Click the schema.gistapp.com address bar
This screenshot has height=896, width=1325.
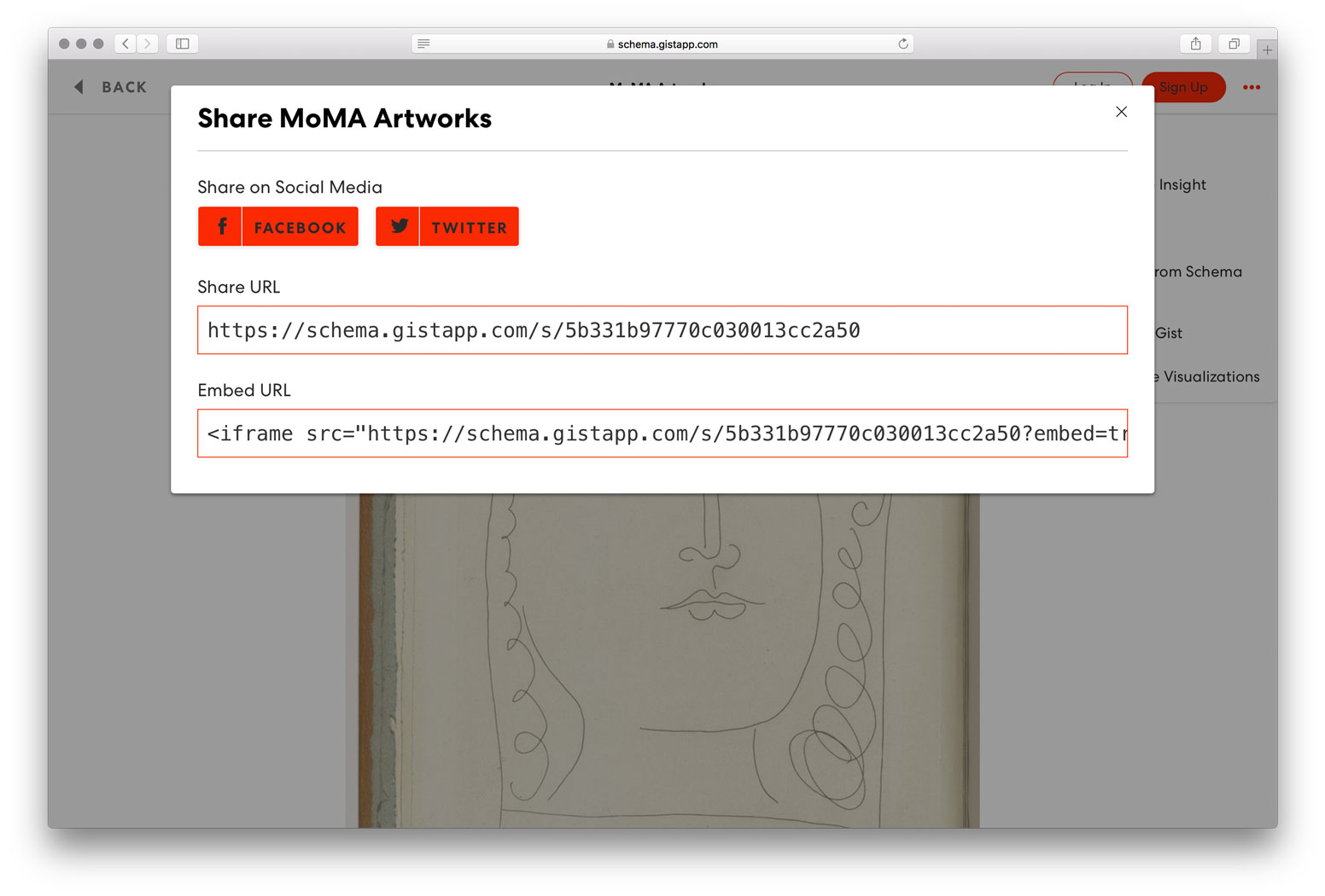(662, 44)
